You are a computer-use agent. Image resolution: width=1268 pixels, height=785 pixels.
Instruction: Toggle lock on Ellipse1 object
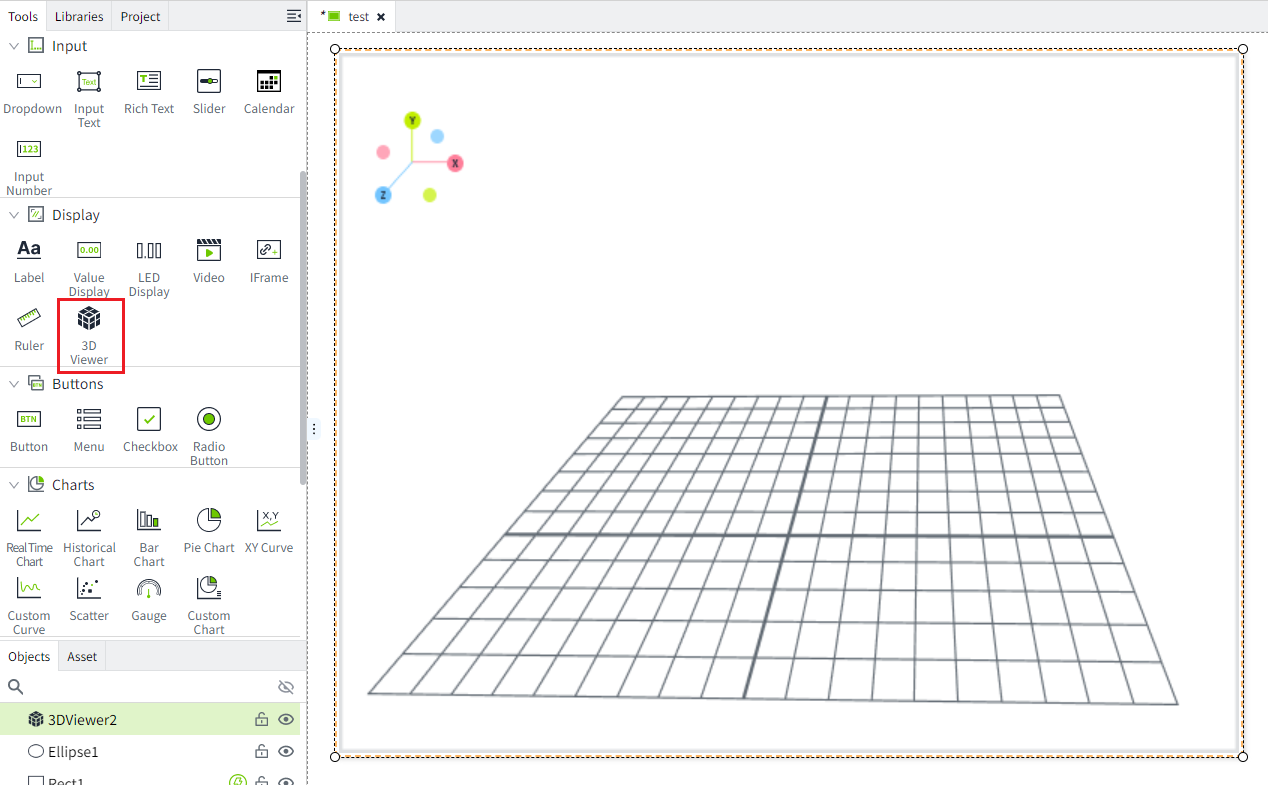point(261,752)
